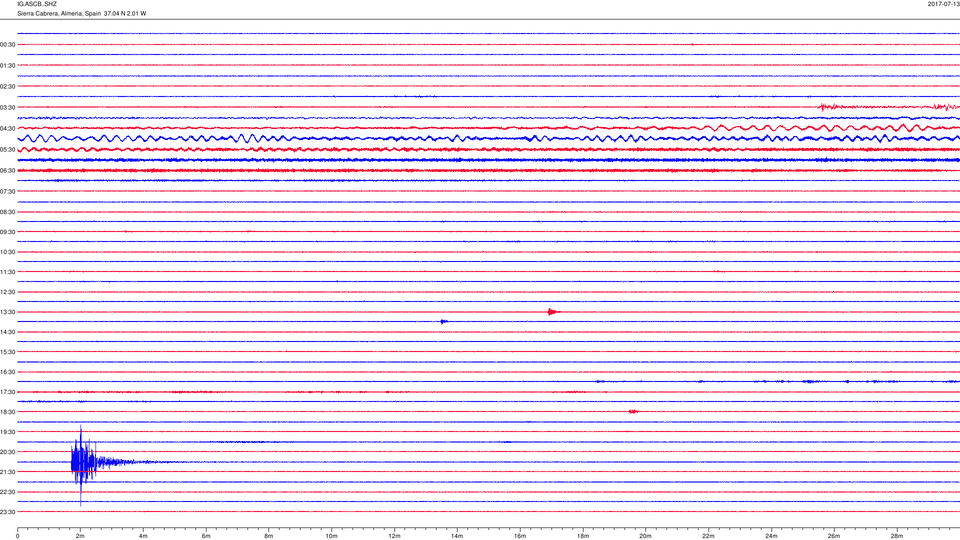Select the 19:30 time label
The height and width of the screenshot is (540, 960).
pyautogui.click(x=8, y=432)
